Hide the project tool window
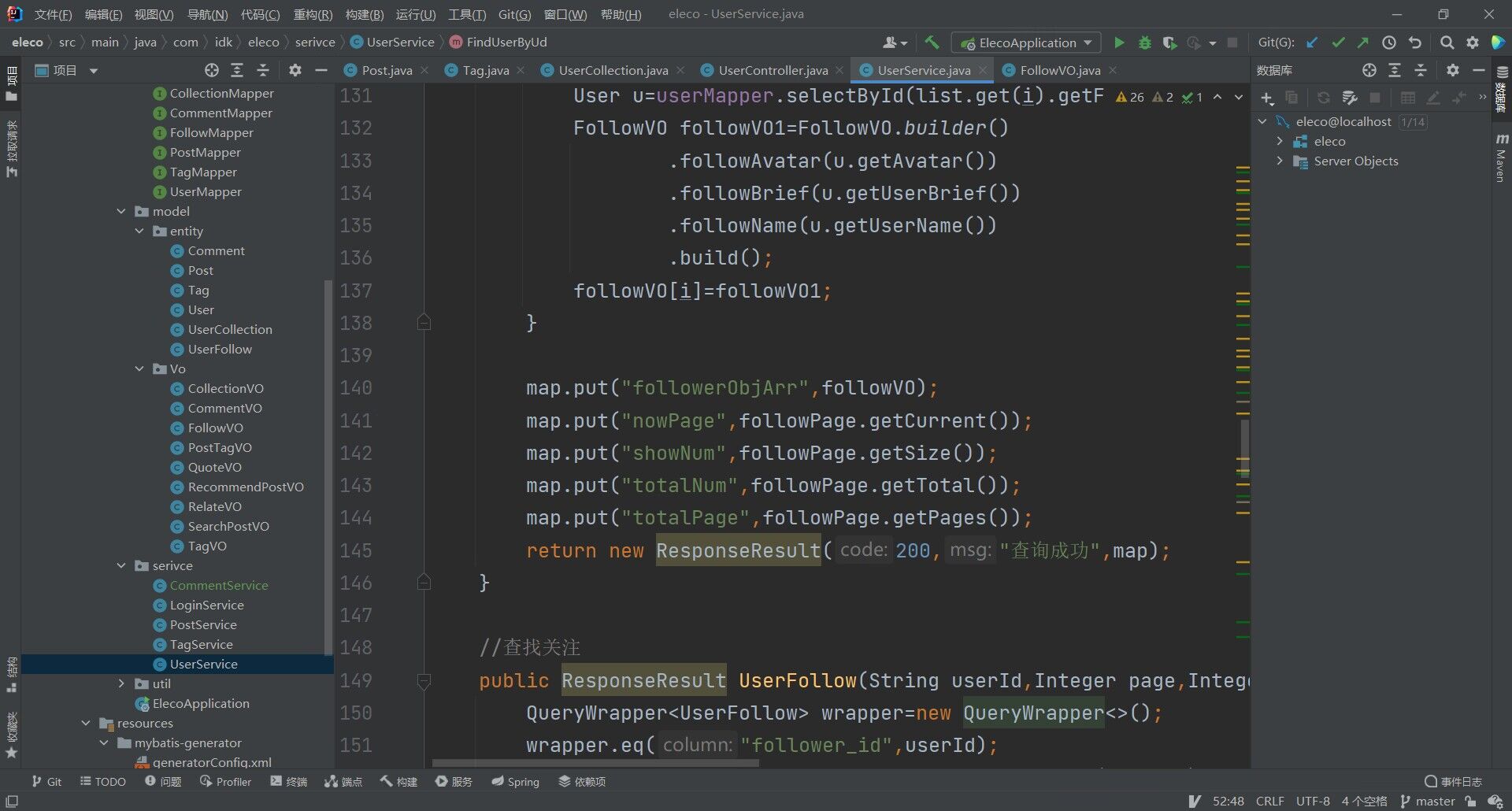Screen dimensions: 1512x811 [x=321, y=70]
